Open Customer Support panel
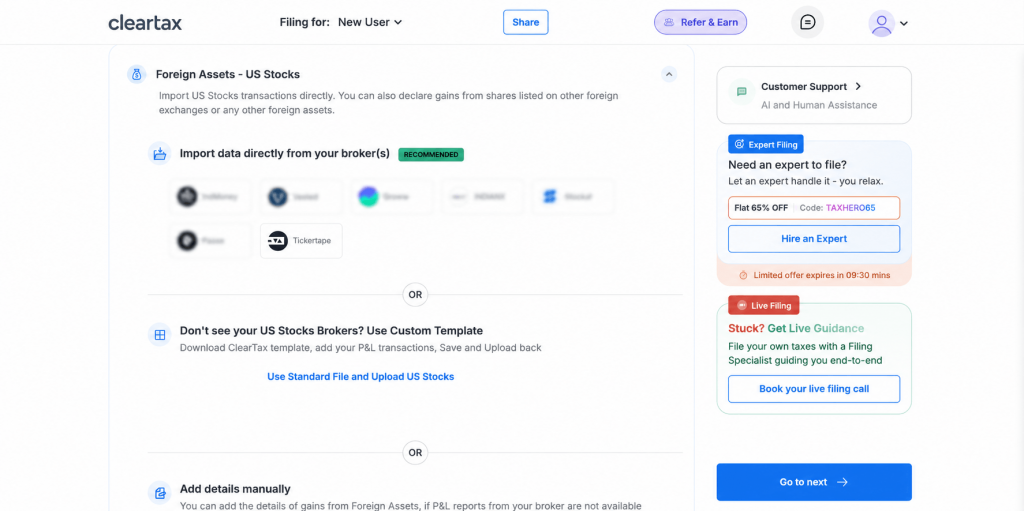This screenshot has height=511, width=1024. coord(814,95)
